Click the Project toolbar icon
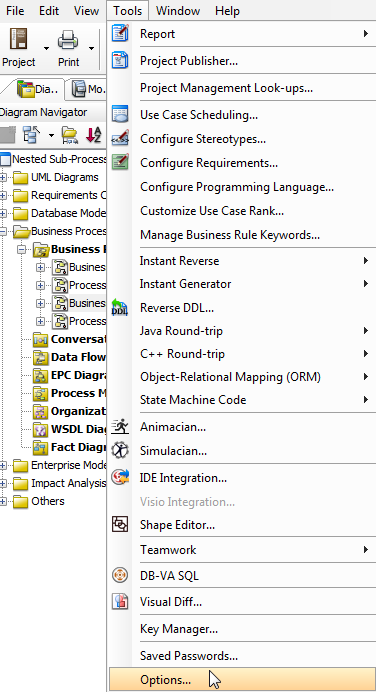 pyautogui.click(x=19, y=40)
